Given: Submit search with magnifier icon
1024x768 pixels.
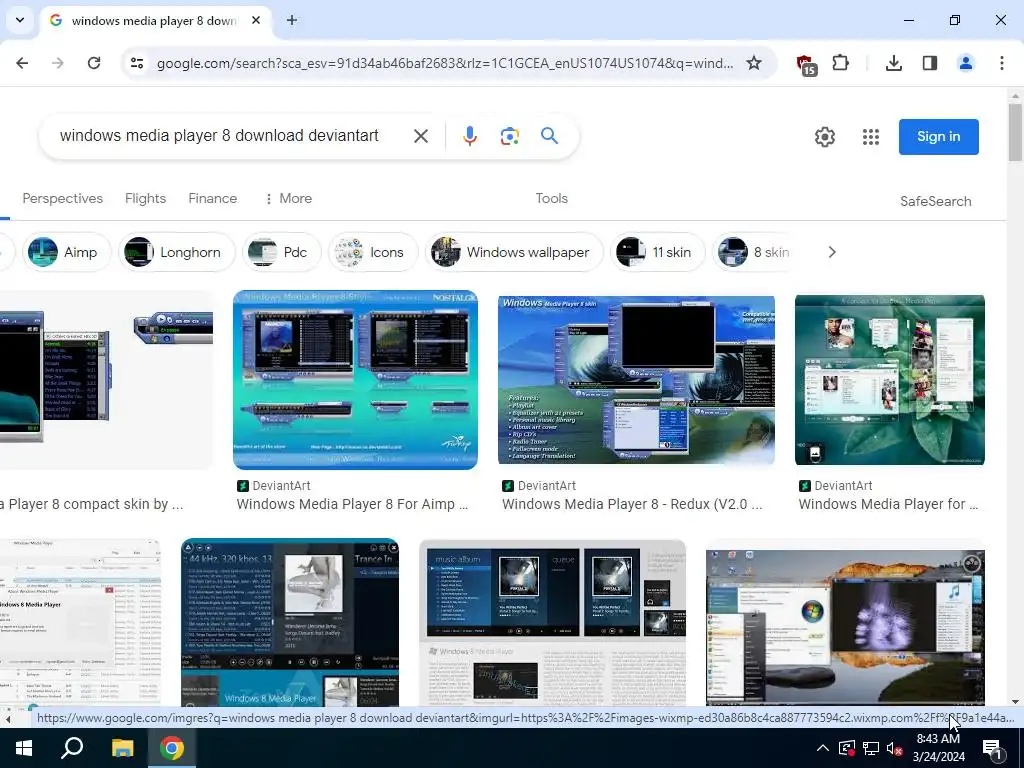Looking at the screenshot, I should [549, 136].
